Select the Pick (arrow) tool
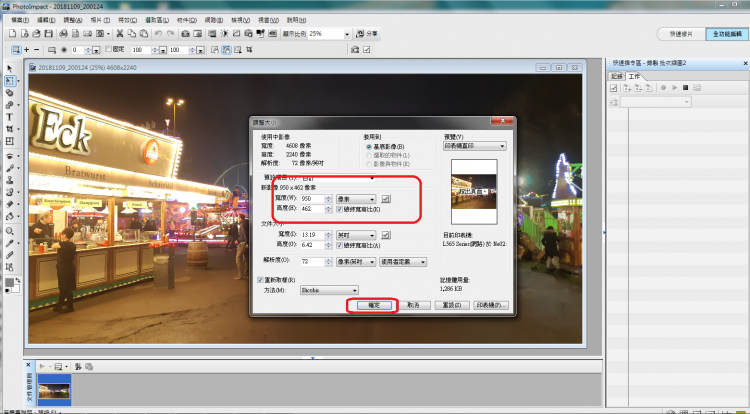 tap(9, 68)
